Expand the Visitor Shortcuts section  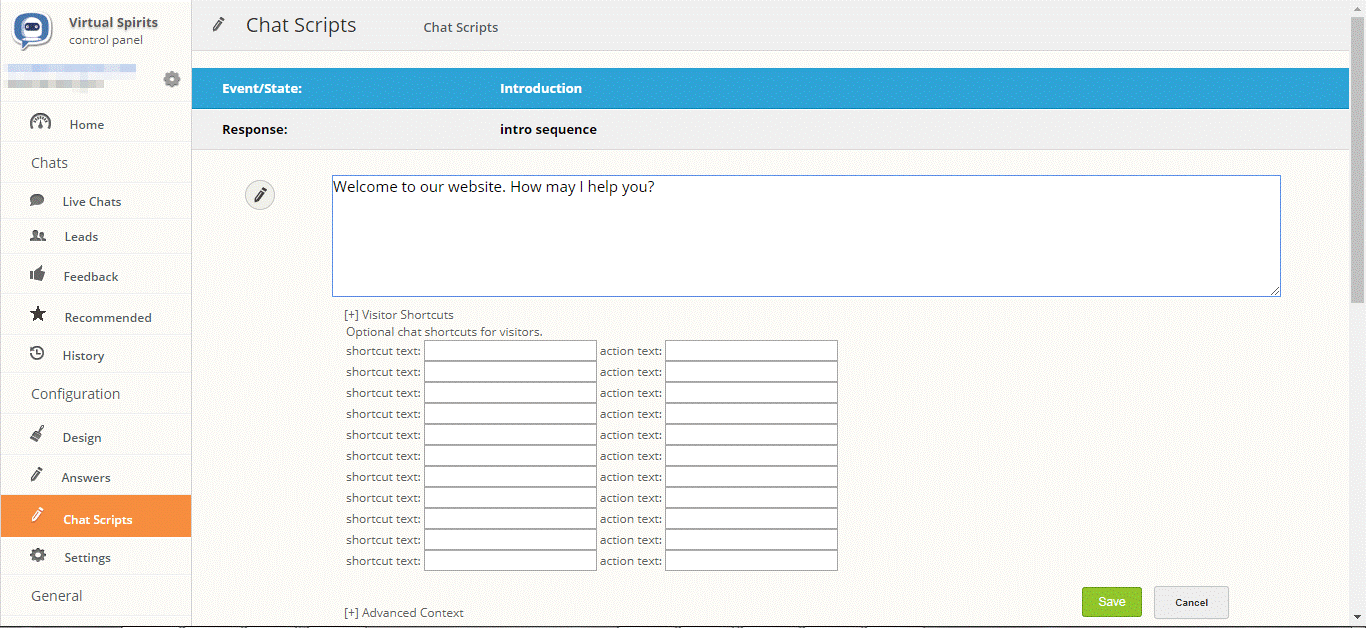click(x=399, y=314)
